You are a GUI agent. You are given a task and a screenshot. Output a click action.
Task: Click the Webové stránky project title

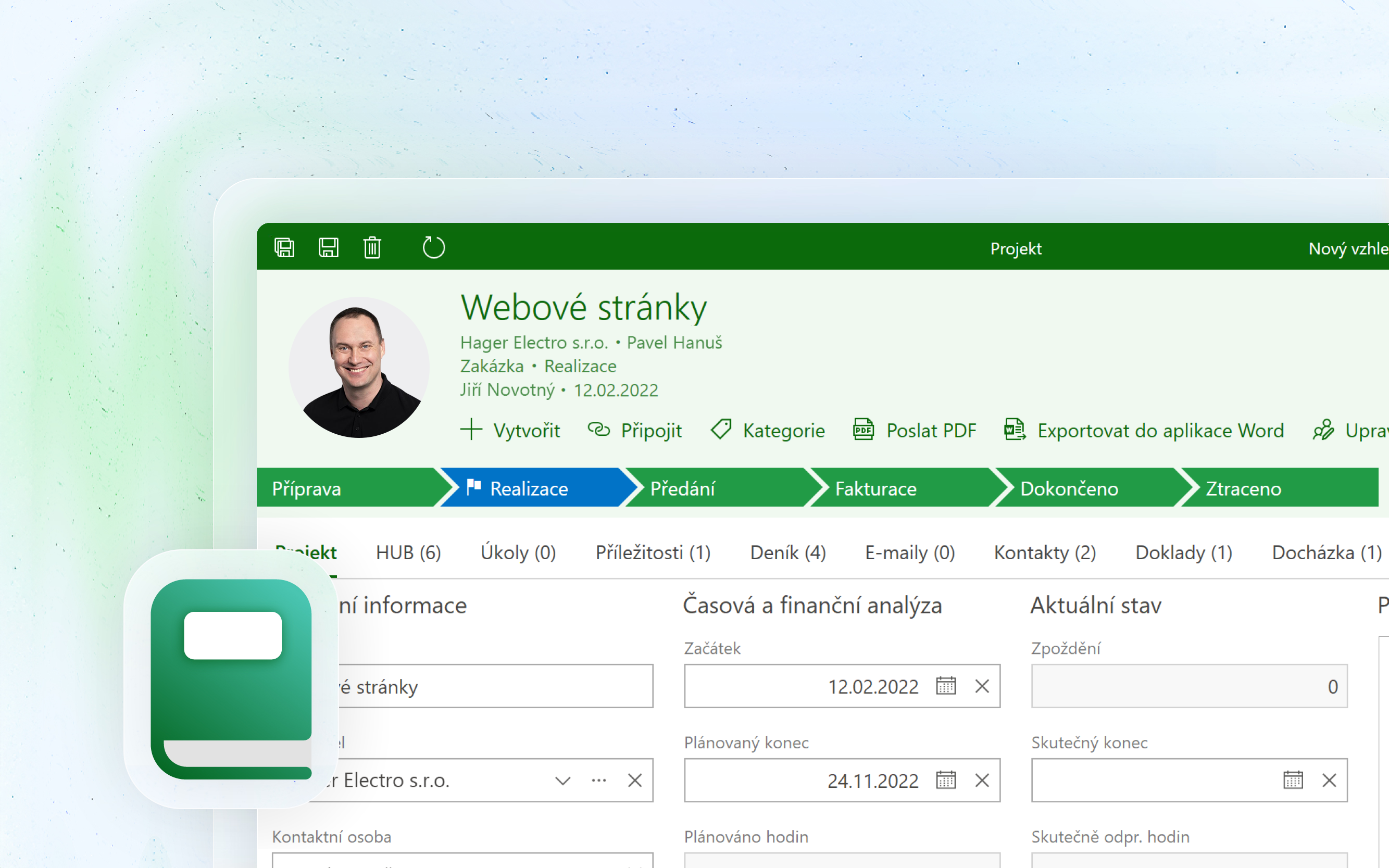pyautogui.click(x=583, y=308)
